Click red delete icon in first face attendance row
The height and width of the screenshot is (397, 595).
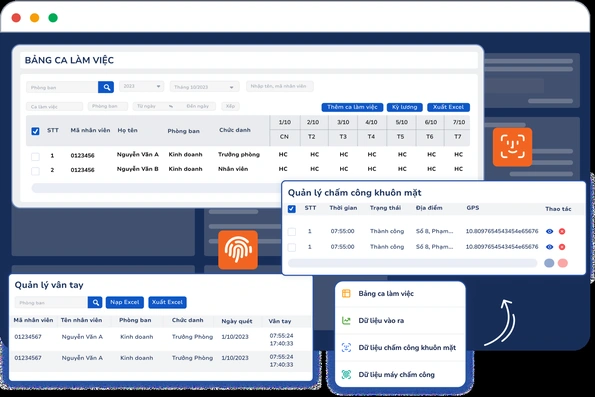tap(562, 231)
